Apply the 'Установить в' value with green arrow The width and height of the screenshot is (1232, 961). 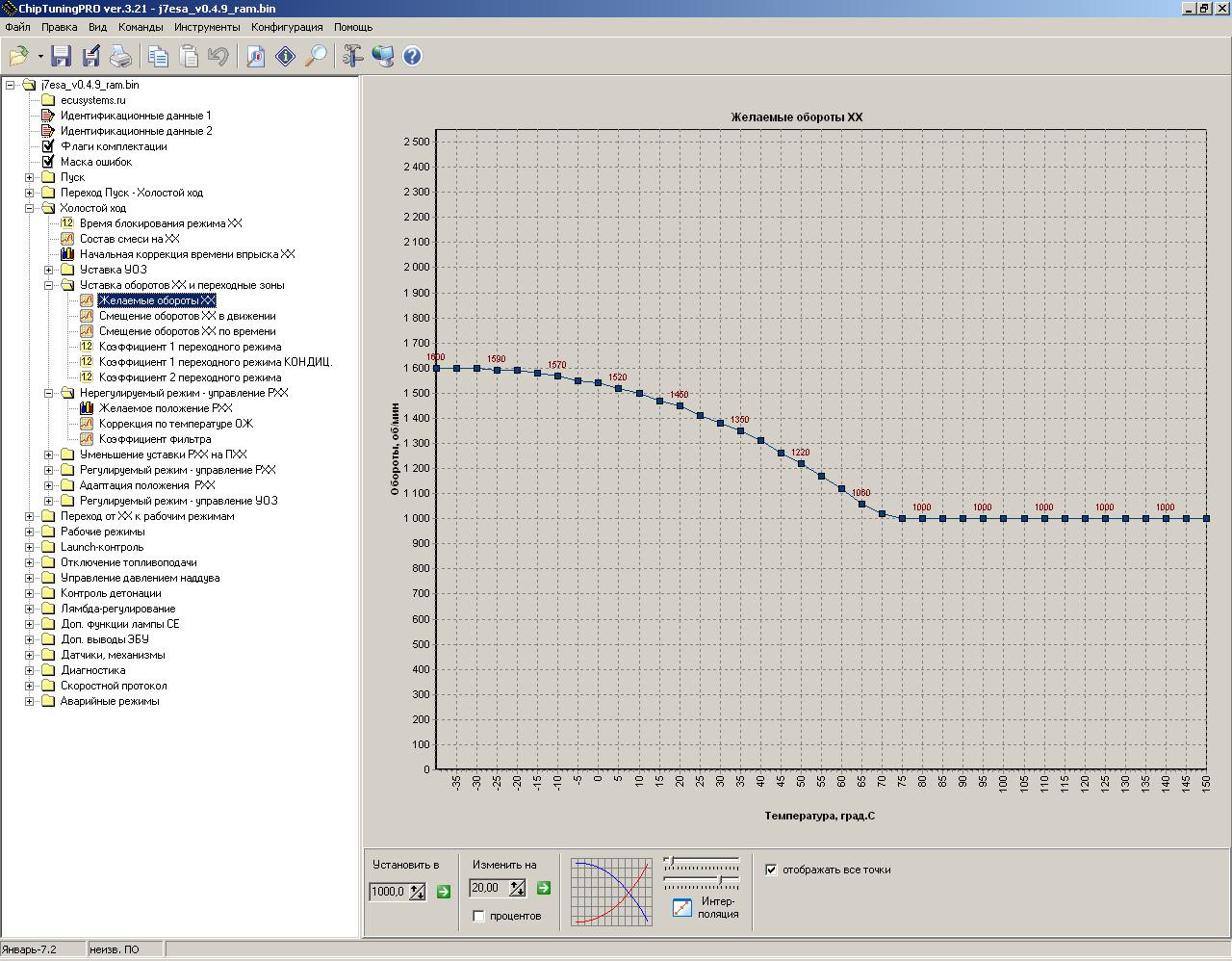[444, 892]
